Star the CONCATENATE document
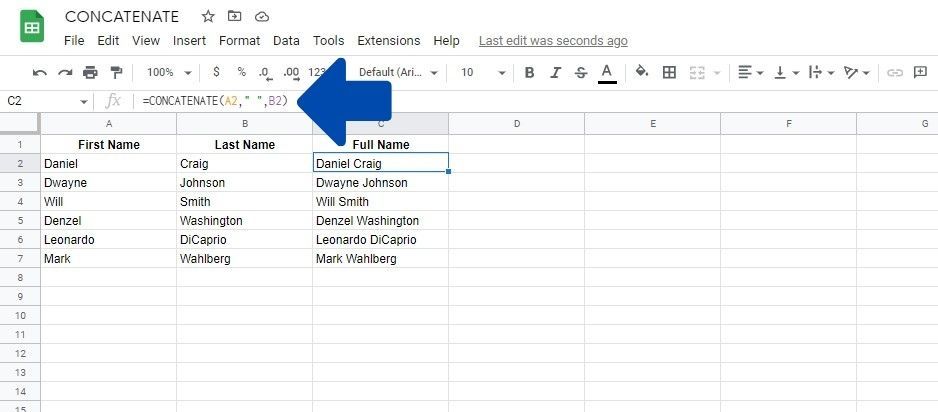The image size is (938, 412). (208, 16)
